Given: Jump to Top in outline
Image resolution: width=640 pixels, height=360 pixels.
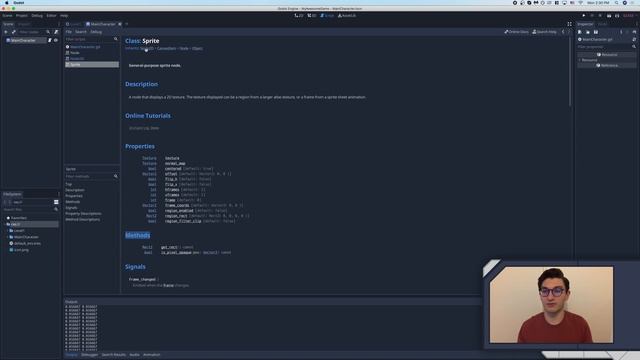Looking at the screenshot, I should pos(69,184).
